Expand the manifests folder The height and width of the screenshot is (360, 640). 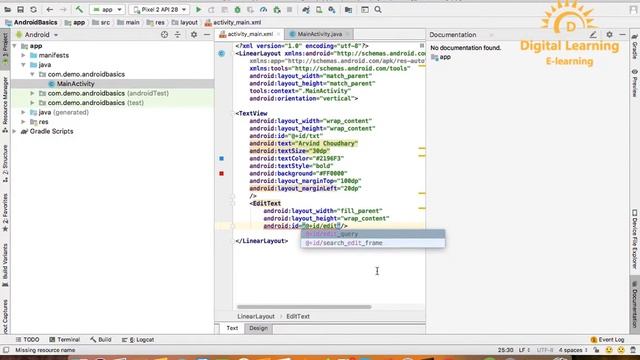[23, 55]
